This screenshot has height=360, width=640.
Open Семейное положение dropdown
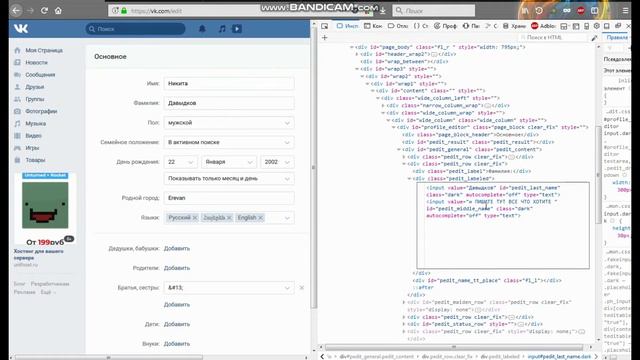pyautogui.click(x=229, y=142)
